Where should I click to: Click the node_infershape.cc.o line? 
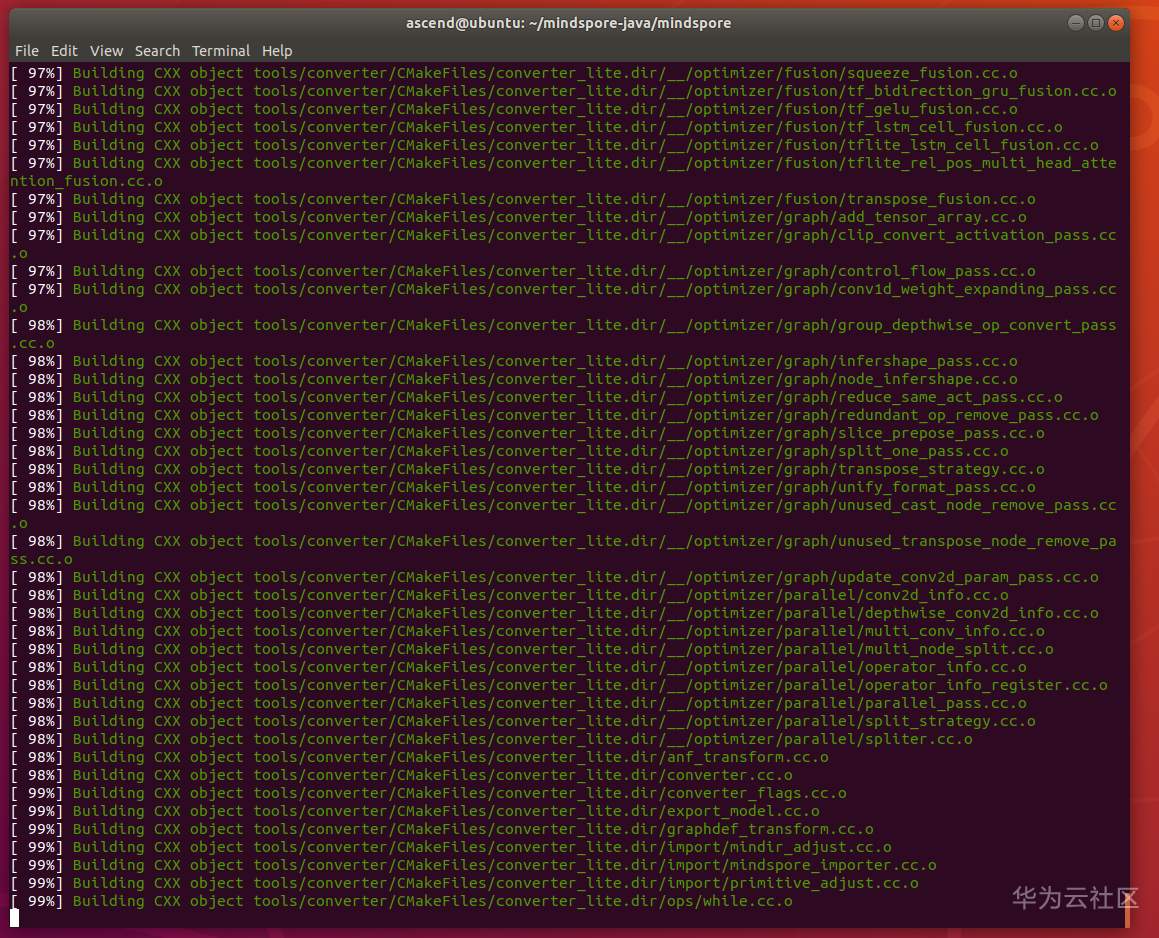(514, 379)
